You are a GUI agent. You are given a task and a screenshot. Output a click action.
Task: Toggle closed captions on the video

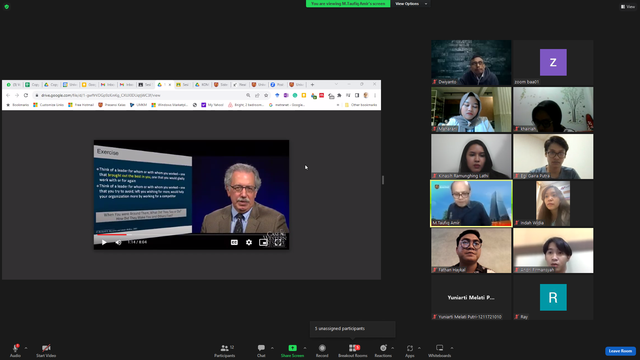[234, 242]
